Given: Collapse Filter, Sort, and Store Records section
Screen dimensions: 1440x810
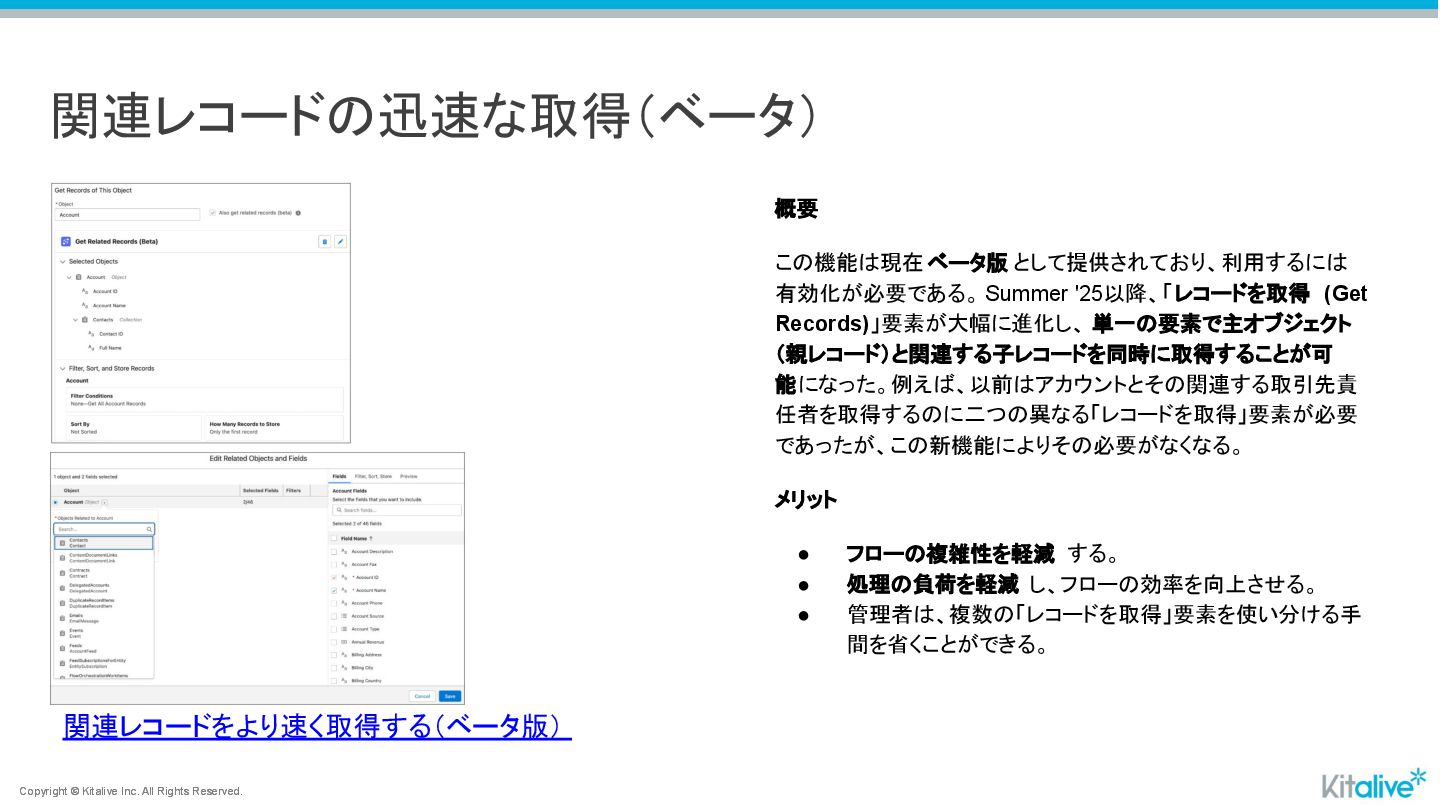Looking at the screenshot, I should [x=63, y=368].
